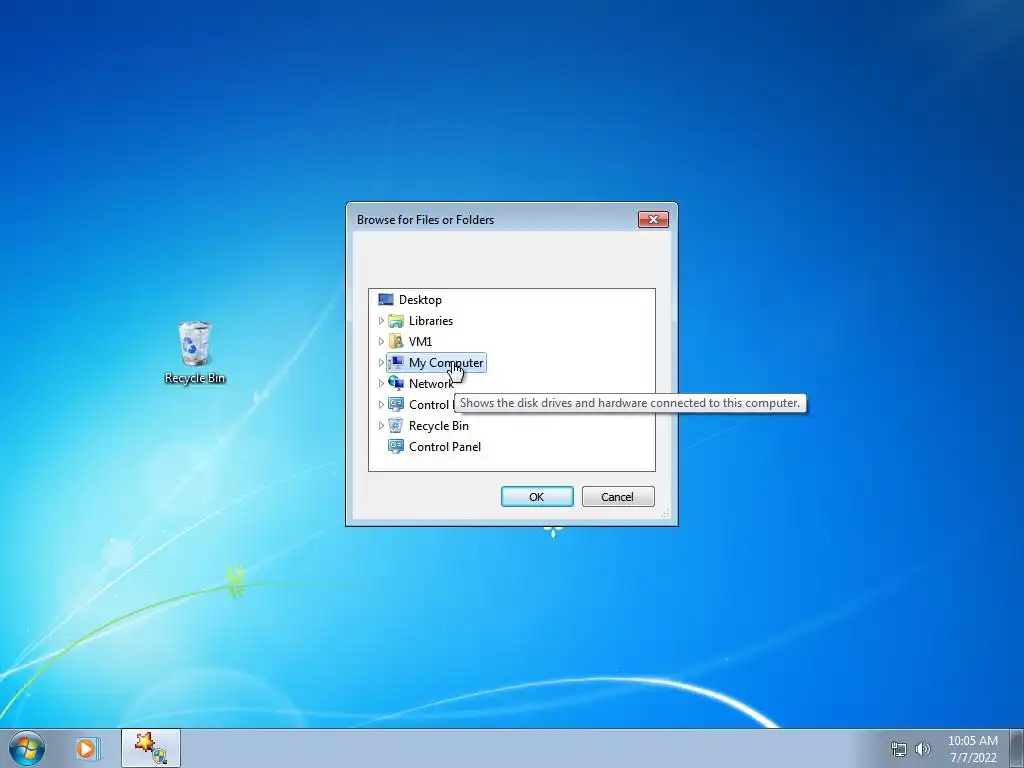
Task: Click the icon of the bottom Control Panel entry
Action: pyautogui.click(x=396, y=447)
